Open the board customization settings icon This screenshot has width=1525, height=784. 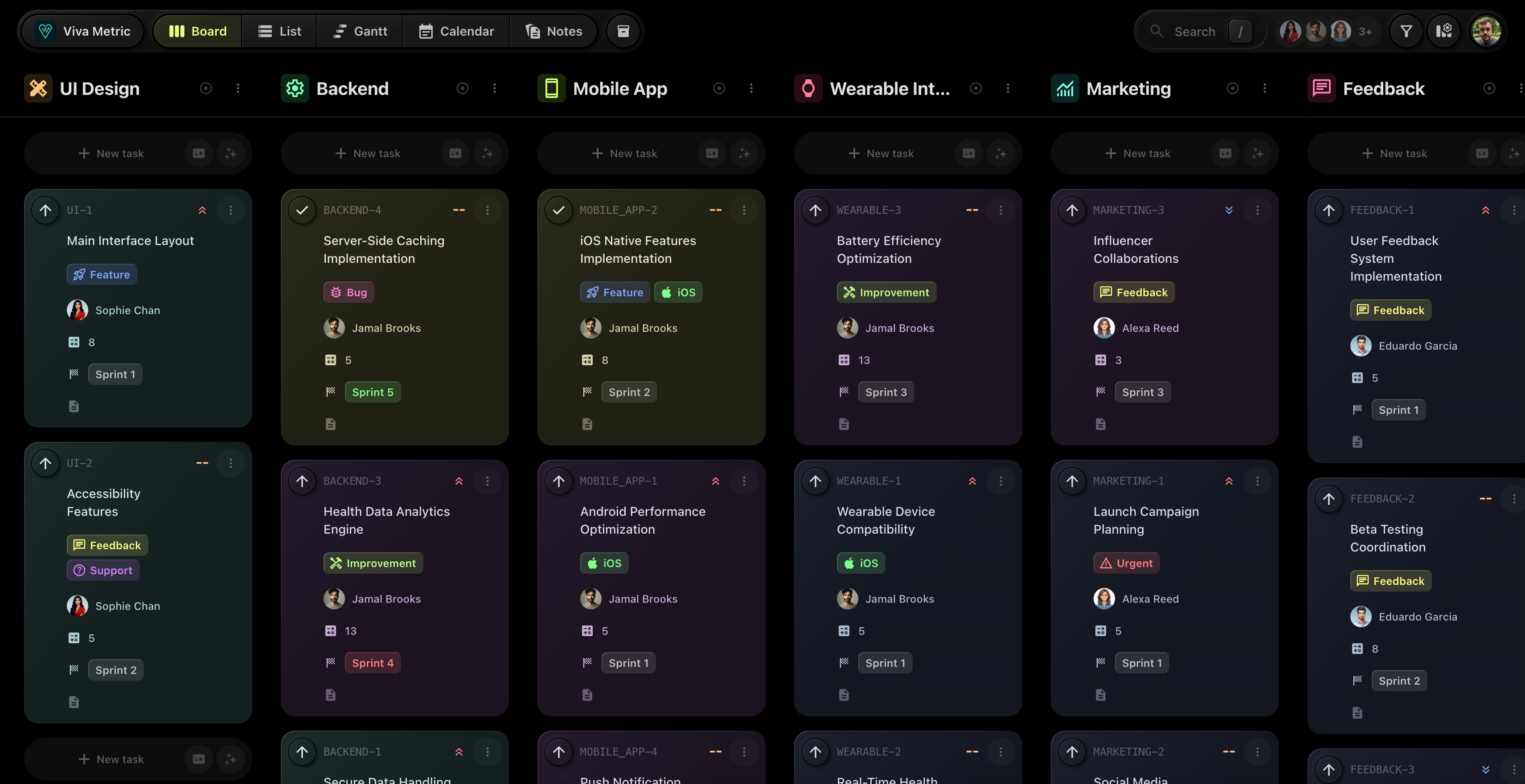(1444, 31)
